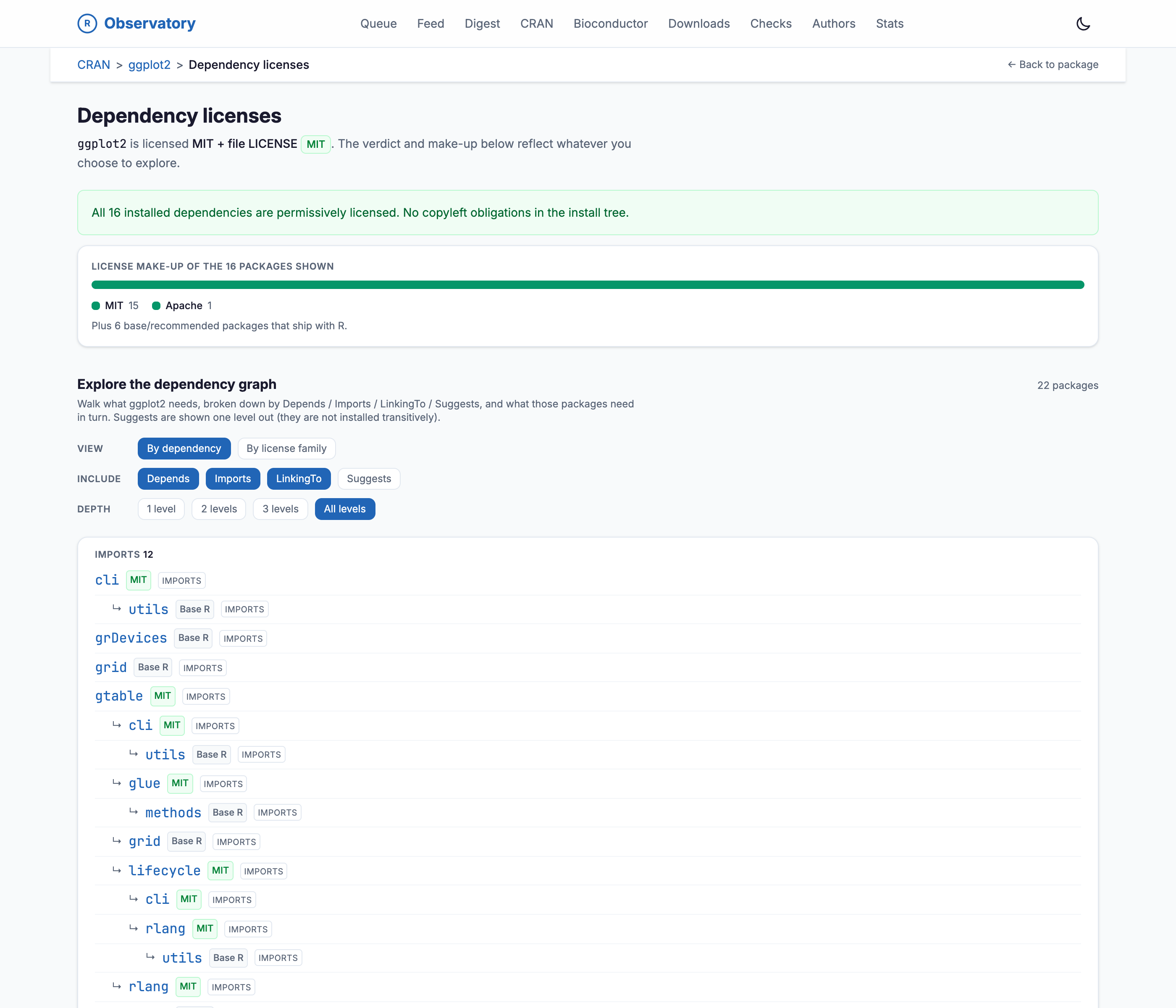Screen dimensions: 1176x1008
Task: Open the glue package link
Action: tap(144, 783)
